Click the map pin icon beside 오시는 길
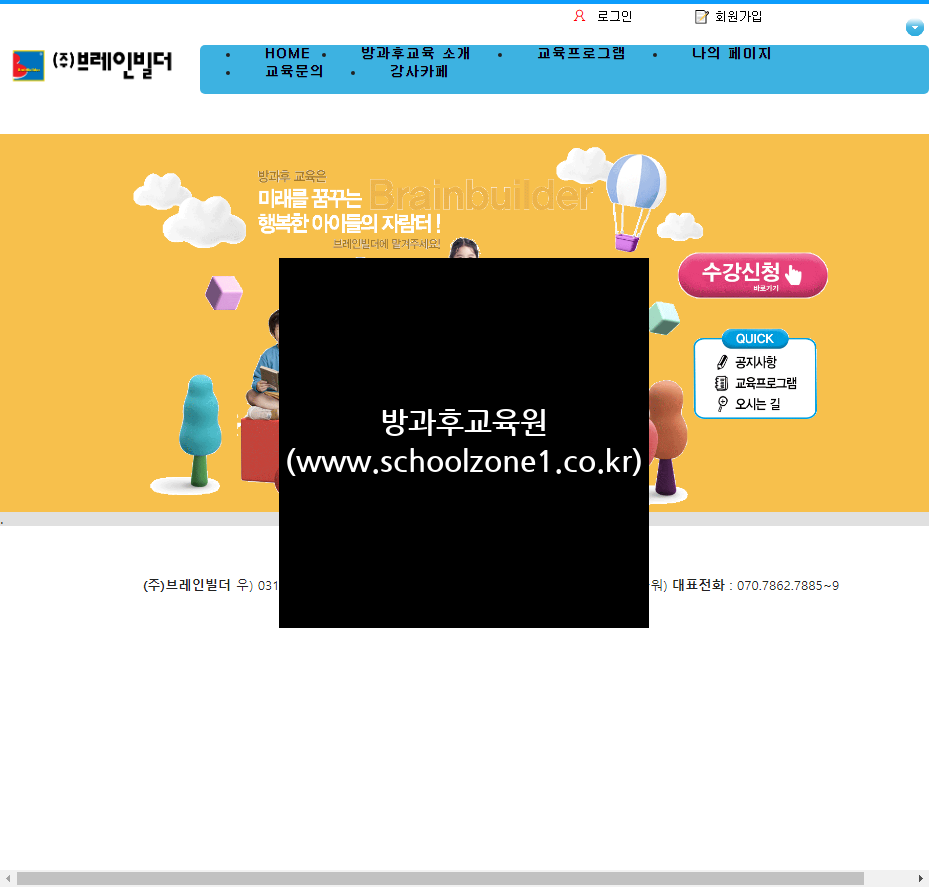 point(722,404)
